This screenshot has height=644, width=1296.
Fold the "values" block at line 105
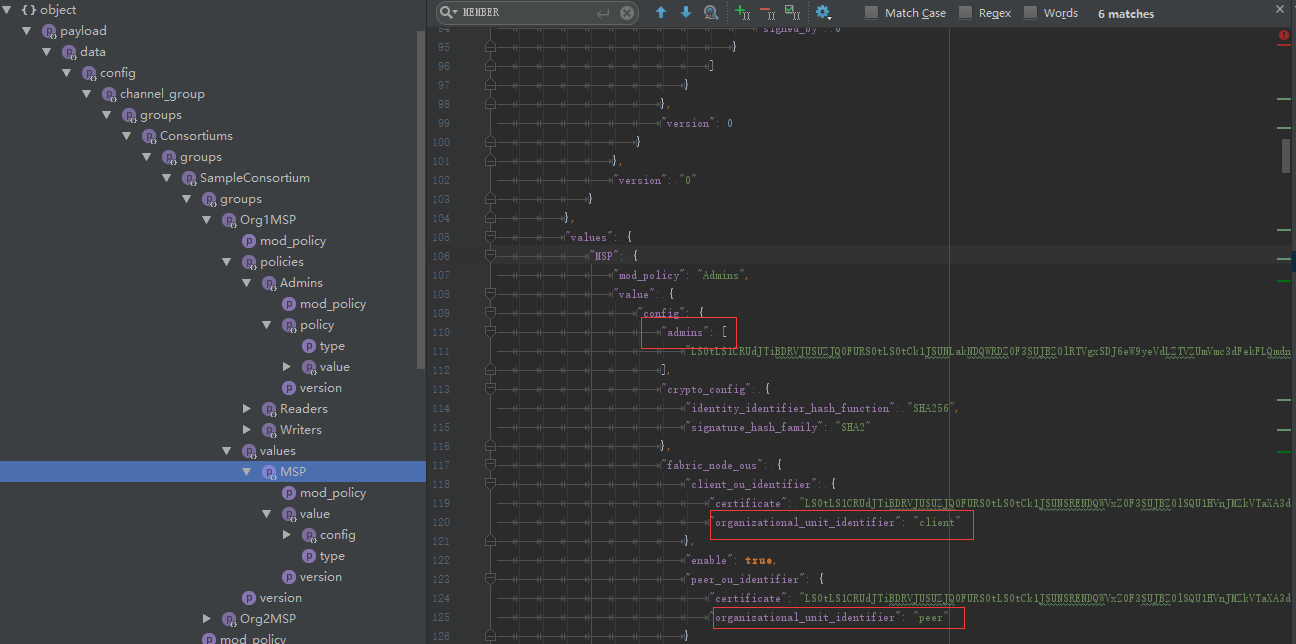point(490,237)
